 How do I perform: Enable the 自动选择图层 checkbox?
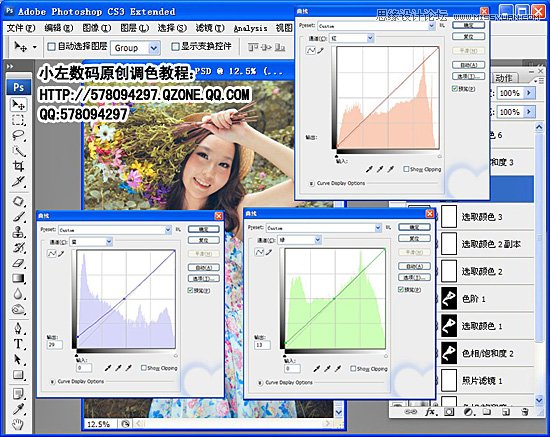(51, 46)
